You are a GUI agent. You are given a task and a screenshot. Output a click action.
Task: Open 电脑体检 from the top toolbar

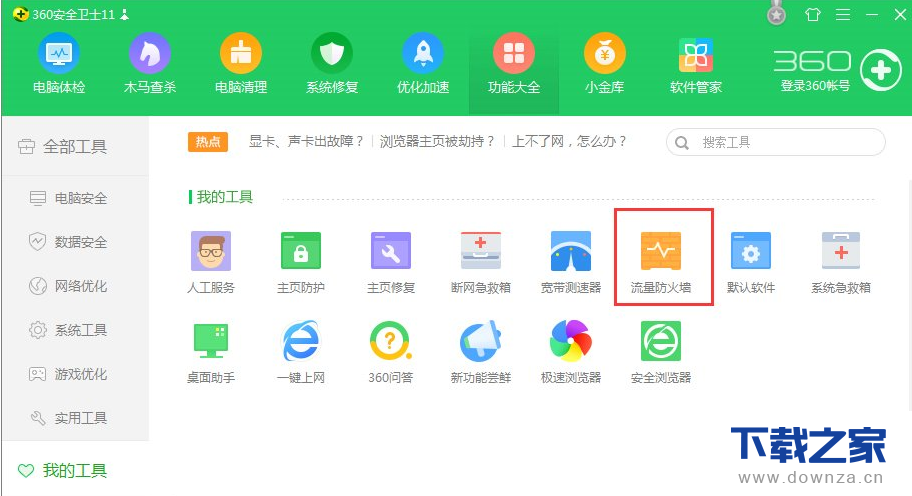[x=59, y=64]
